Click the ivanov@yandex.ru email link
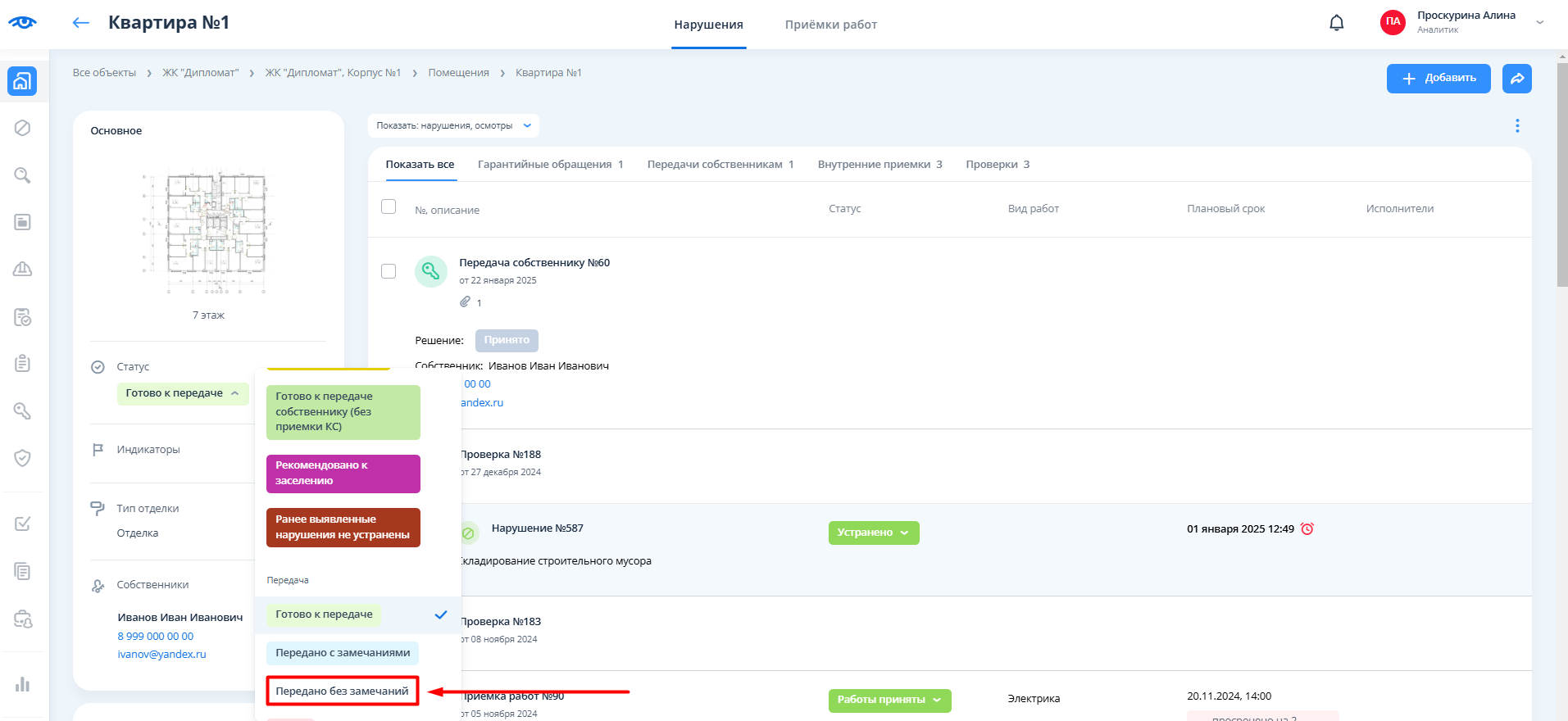 pyautogui.click(x=161, y=654)
